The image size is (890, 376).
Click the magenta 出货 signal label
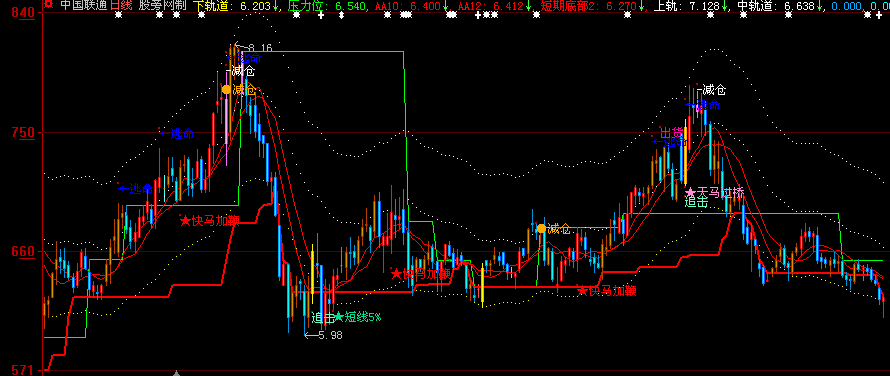[x=671, y=132]
